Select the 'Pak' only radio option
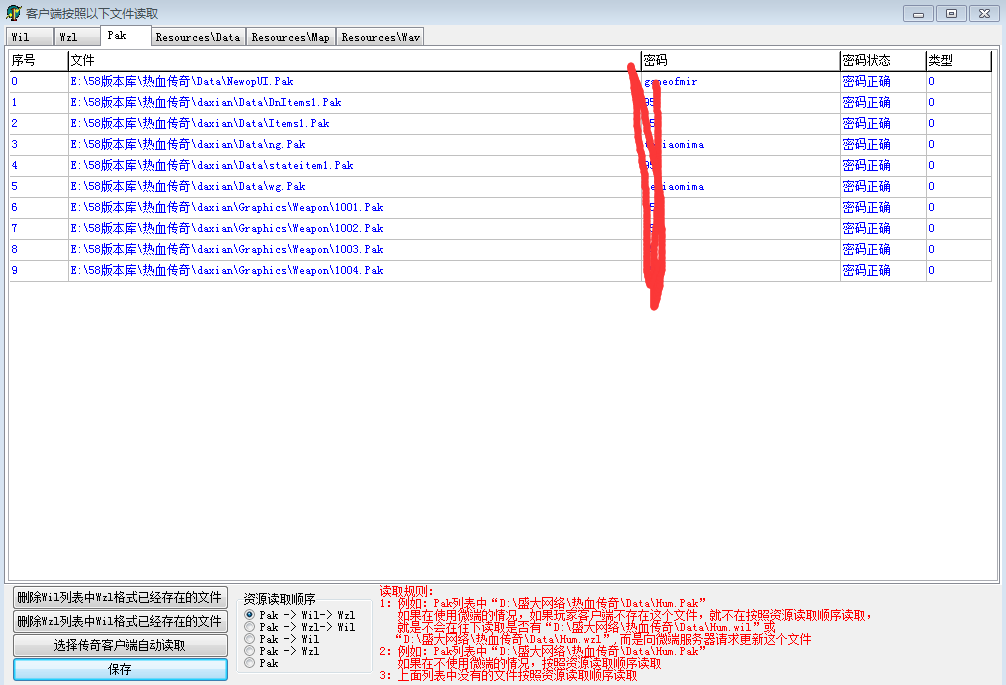Screen dimensions: 1006x685 coord(249,663)
